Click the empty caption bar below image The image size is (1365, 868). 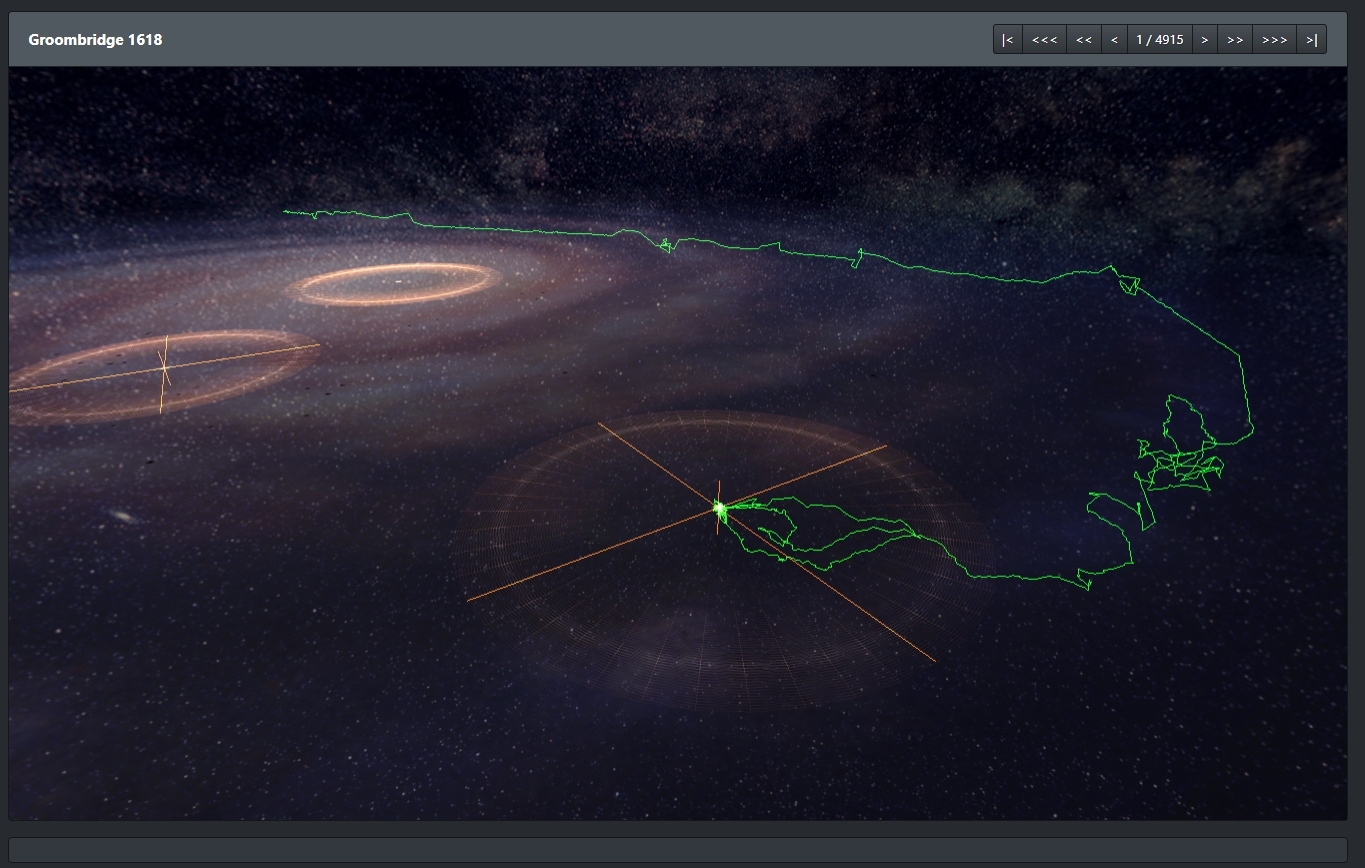click(x=678, y=850)
